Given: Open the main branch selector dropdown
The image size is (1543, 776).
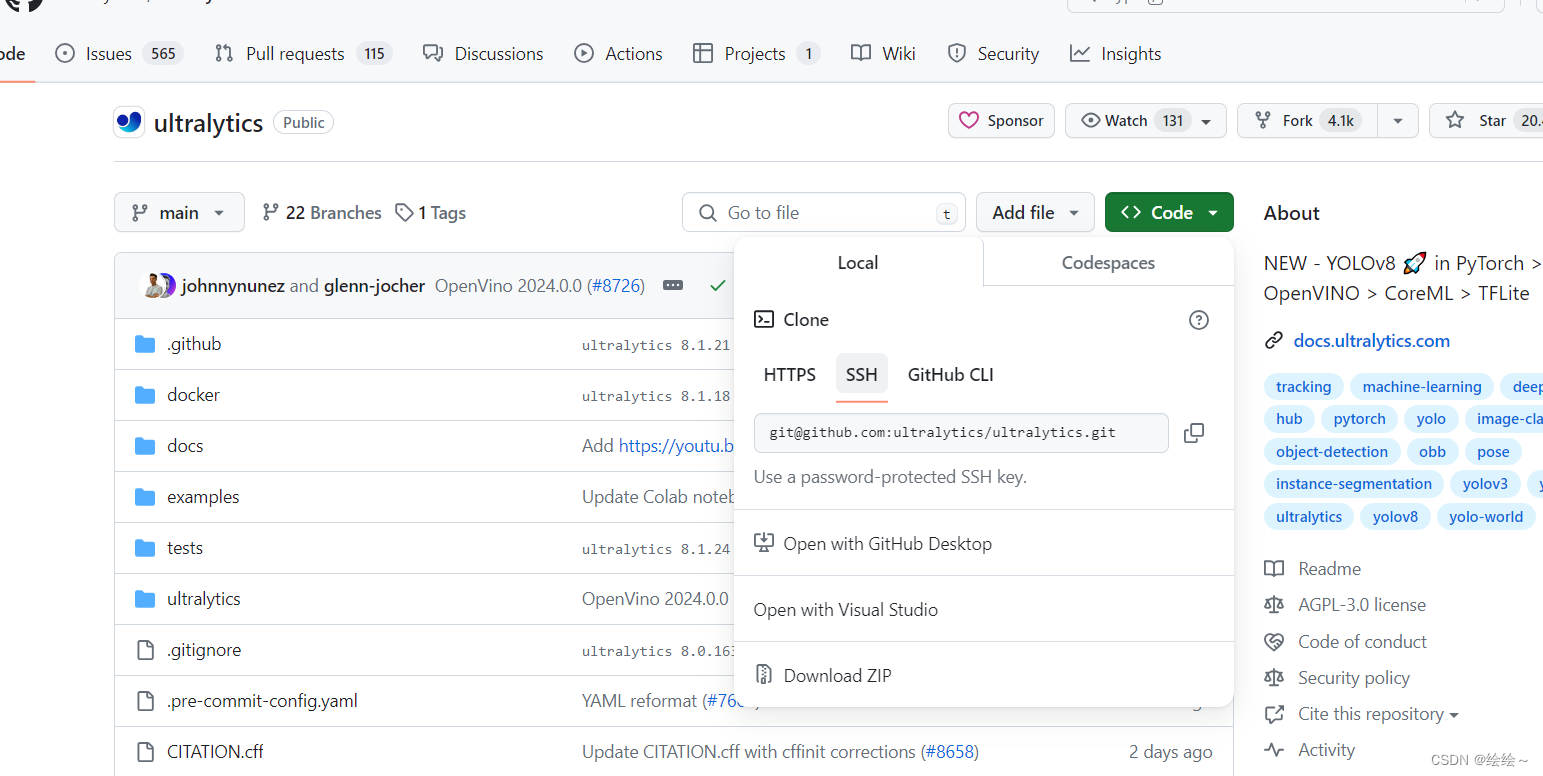Looking at the screenshot, I should click(x=180, y=212).
